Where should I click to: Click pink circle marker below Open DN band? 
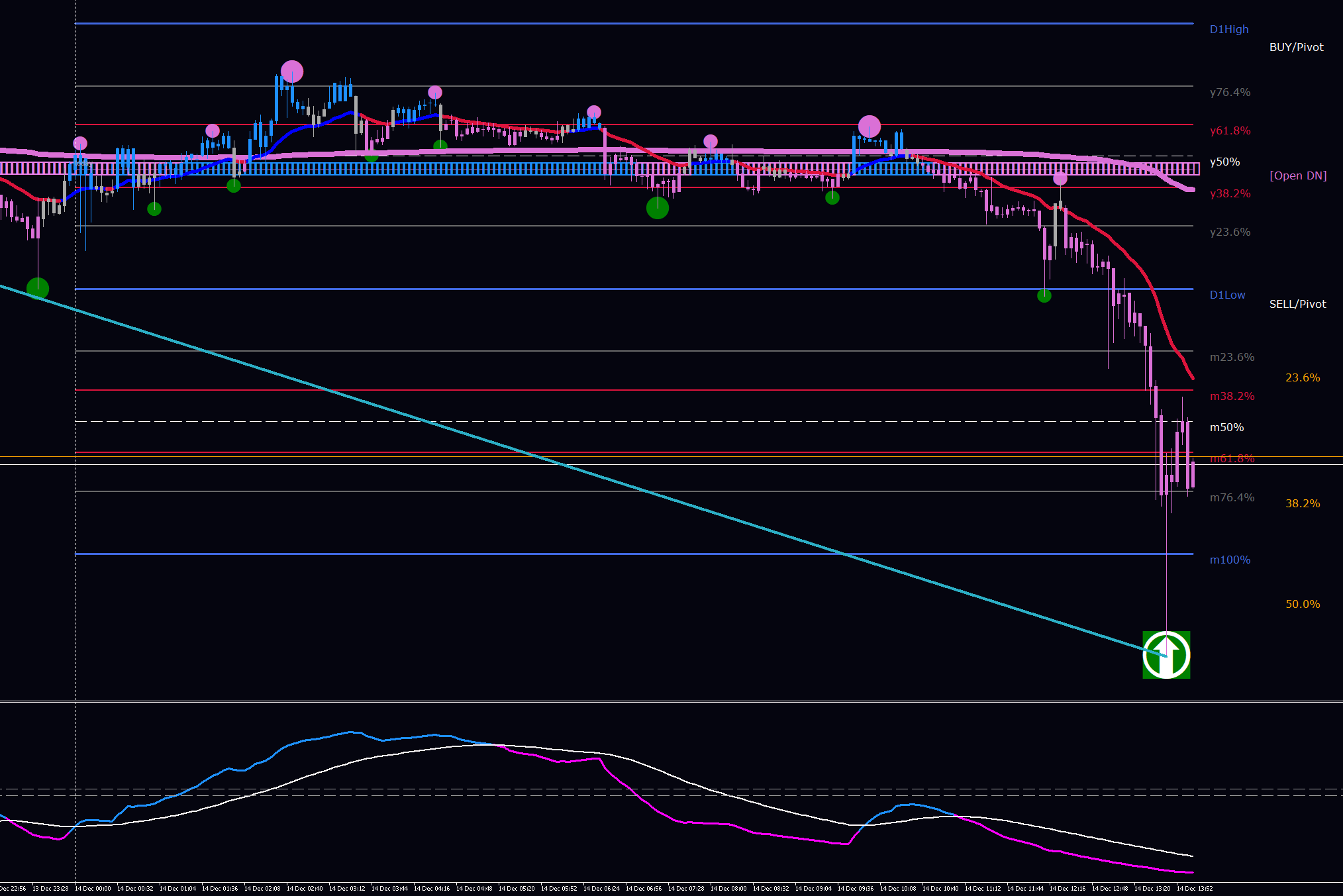[1060, 179]
